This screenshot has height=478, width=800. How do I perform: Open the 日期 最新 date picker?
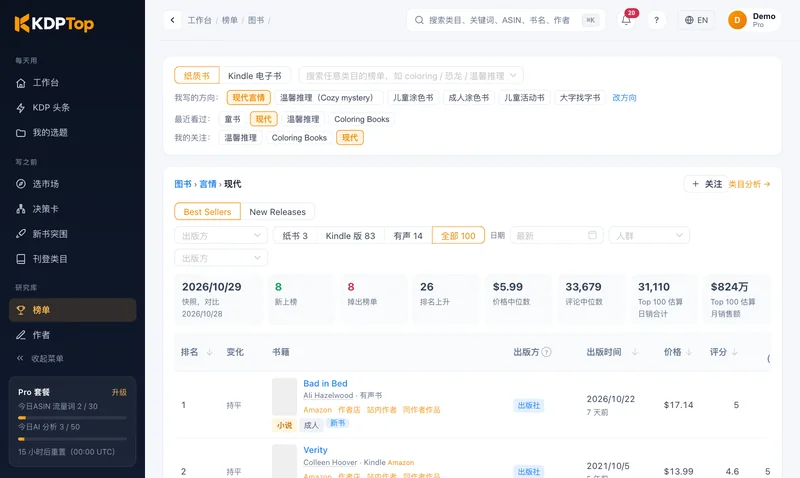tap(557, 235)
